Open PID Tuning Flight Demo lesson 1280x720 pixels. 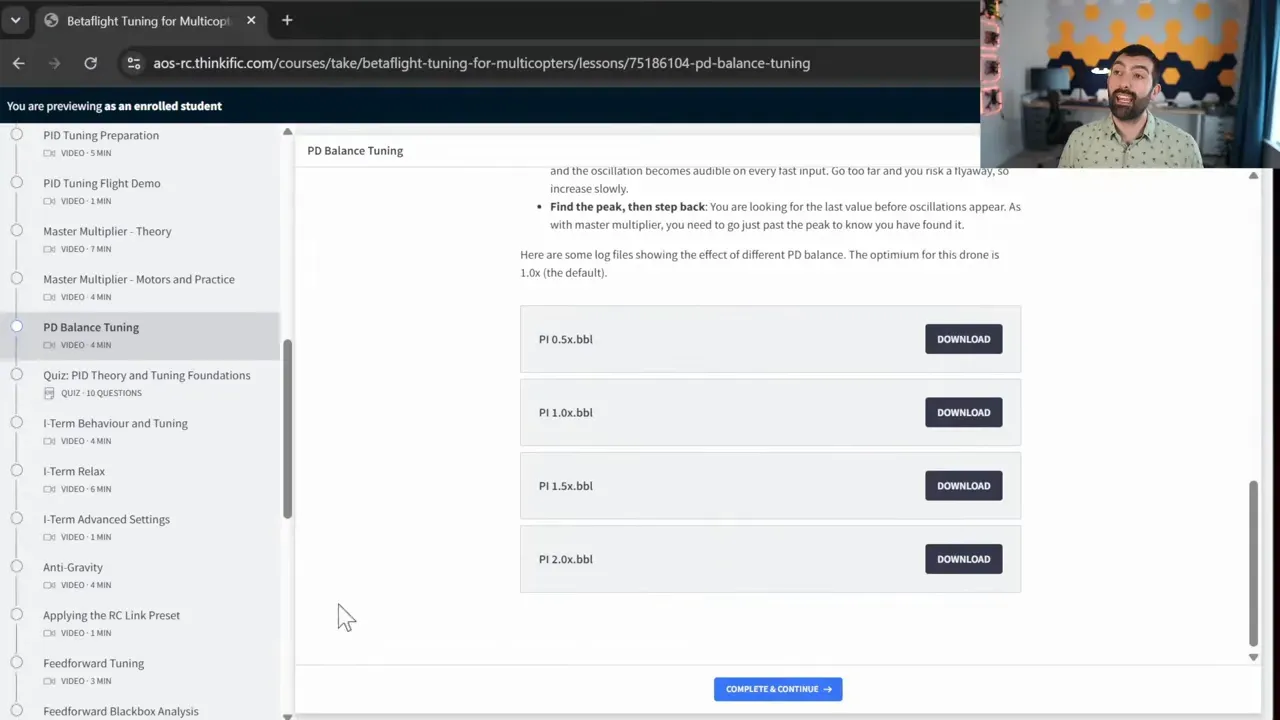tap(101, 183)
